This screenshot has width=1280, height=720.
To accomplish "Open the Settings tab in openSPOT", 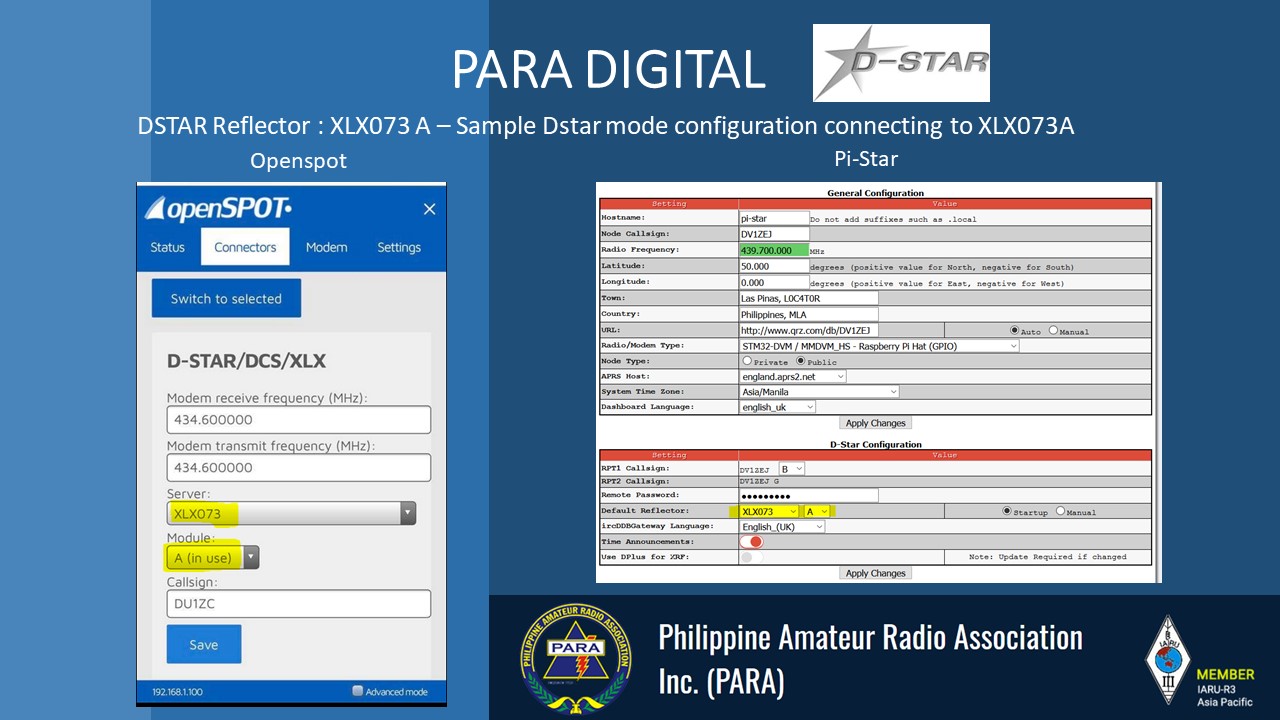I will click(399, 247).
